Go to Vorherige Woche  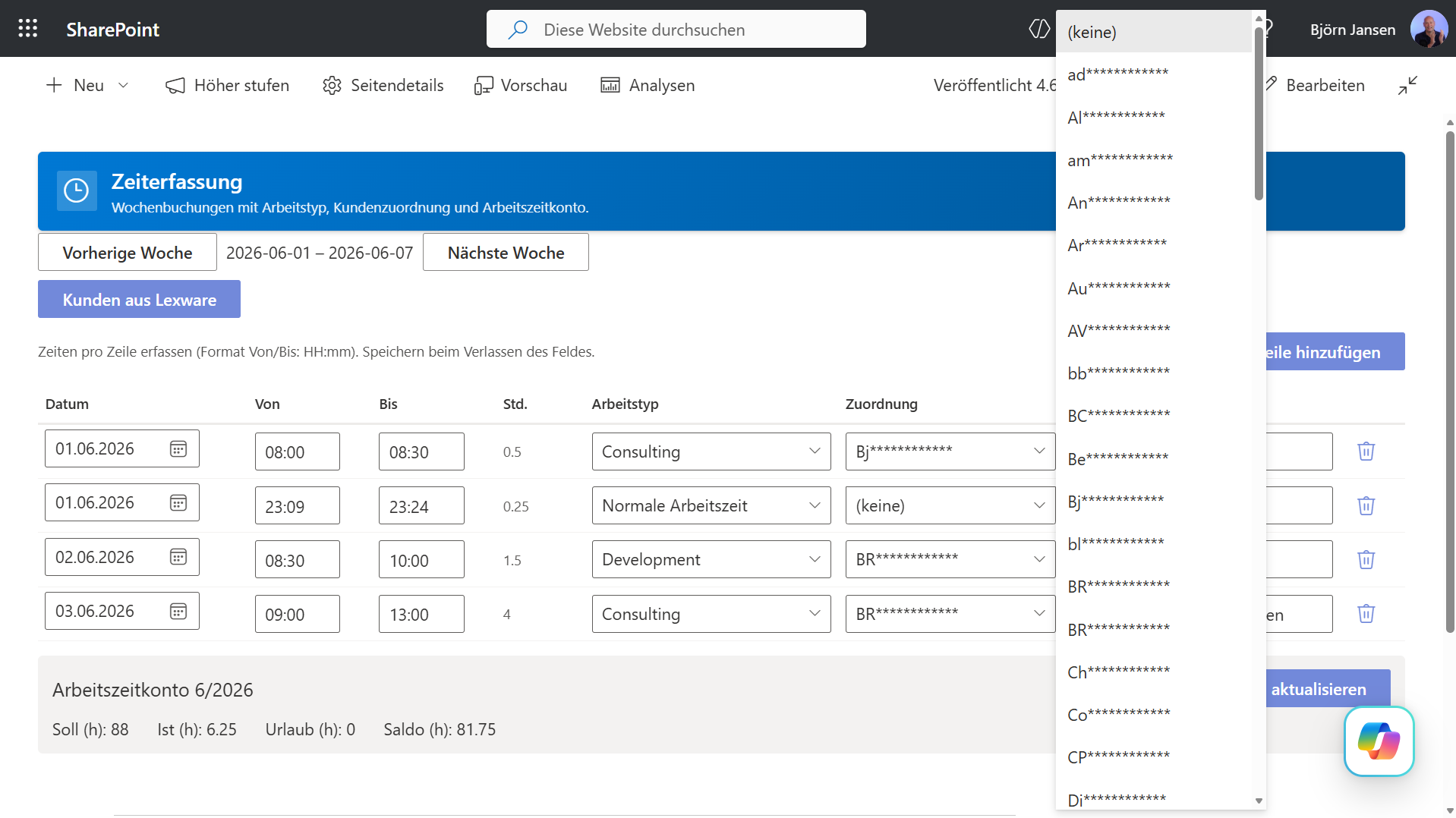point(128,252)
